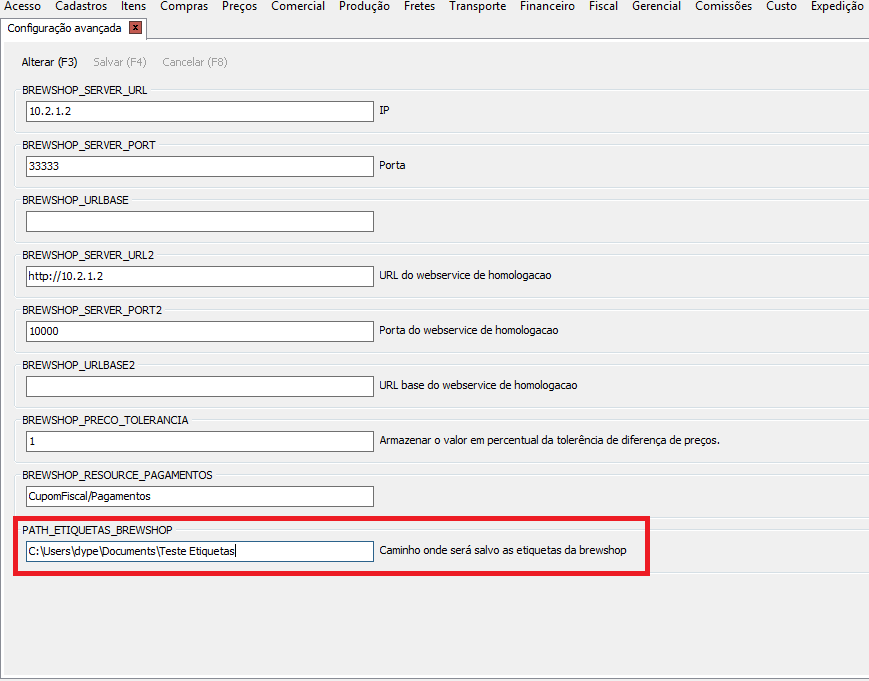The width and height of the screenshot is (869, 681).
Task: Open the Expedição menu
Action: coord(837,6)
